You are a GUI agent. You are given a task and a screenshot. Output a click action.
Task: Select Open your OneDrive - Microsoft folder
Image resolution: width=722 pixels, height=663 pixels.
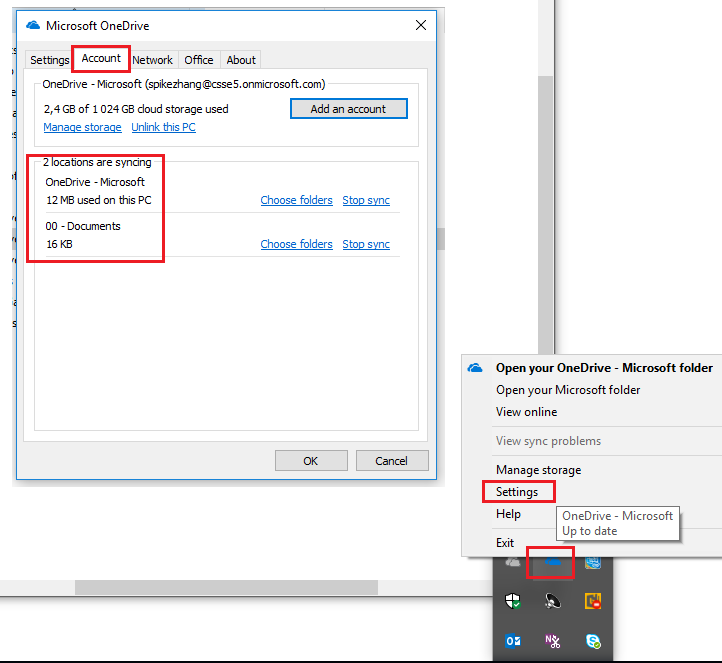click(604, 368)
